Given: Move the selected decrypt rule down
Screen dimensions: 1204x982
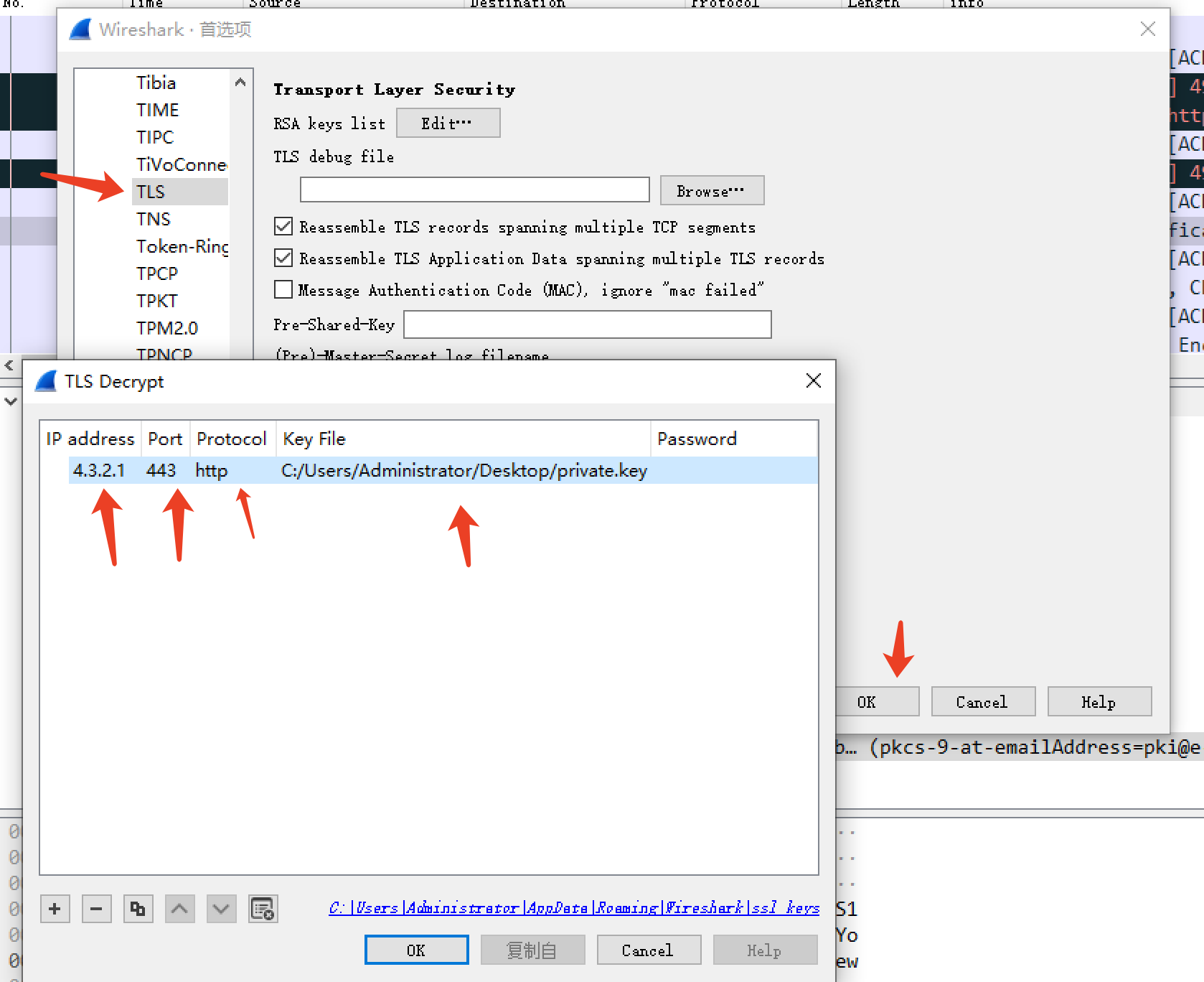Looking at the screenshot, I should (221, 908).
